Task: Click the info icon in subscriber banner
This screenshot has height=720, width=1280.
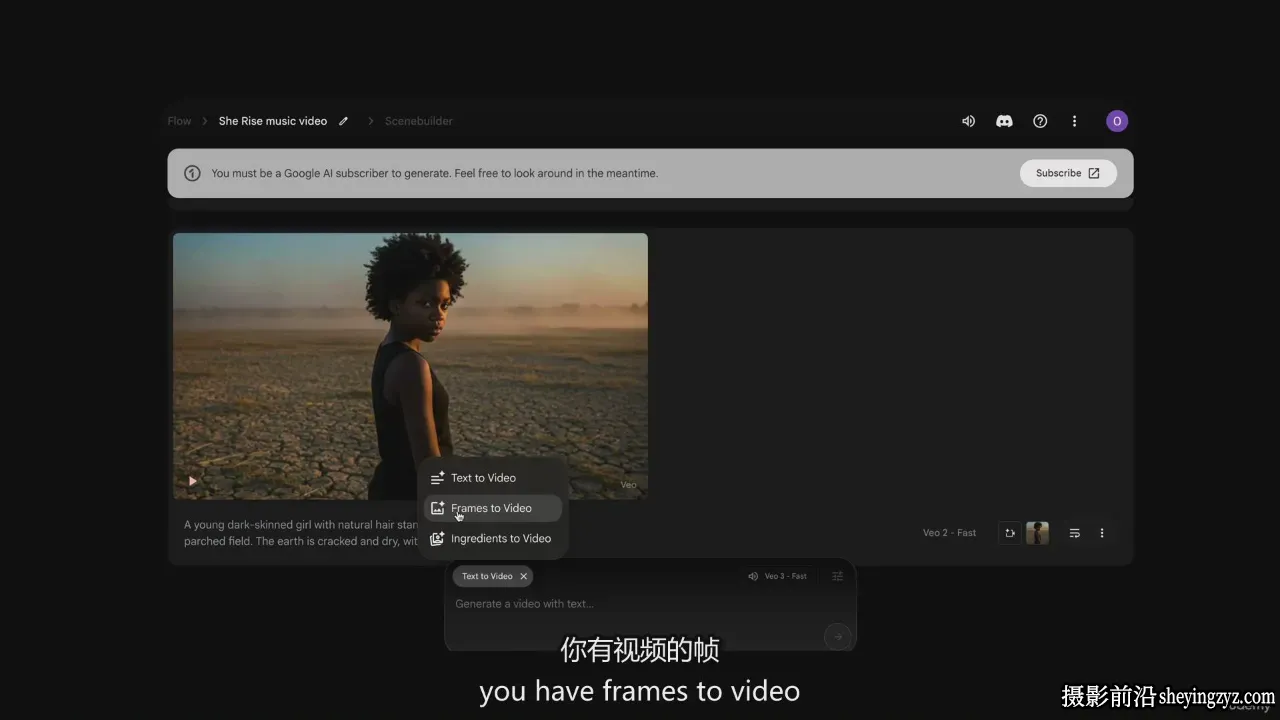Action: (192, 173)
